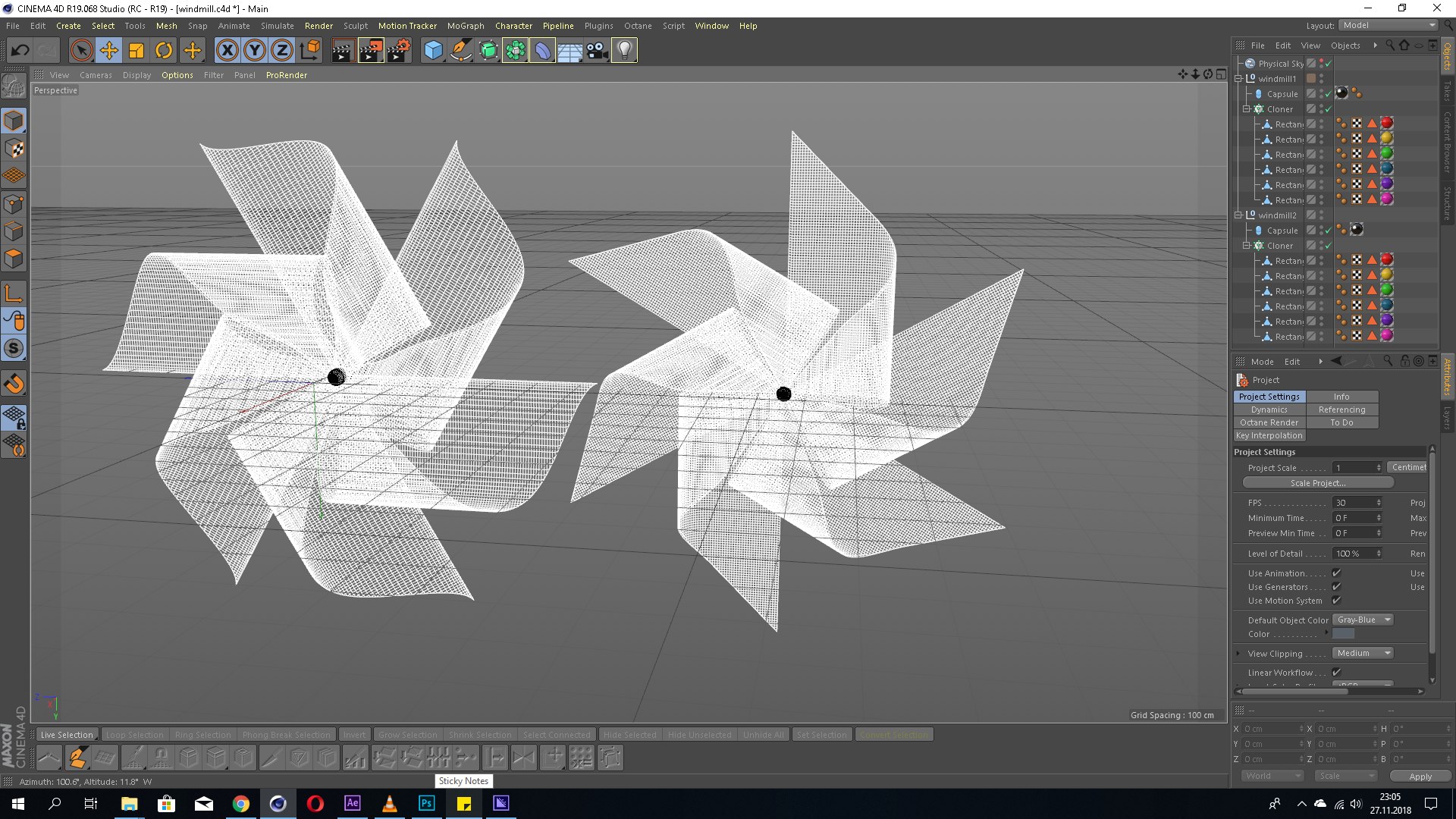Open viewport Cameras menu
The height and width of the screenshot is (819, 1456).
[96, 75]
